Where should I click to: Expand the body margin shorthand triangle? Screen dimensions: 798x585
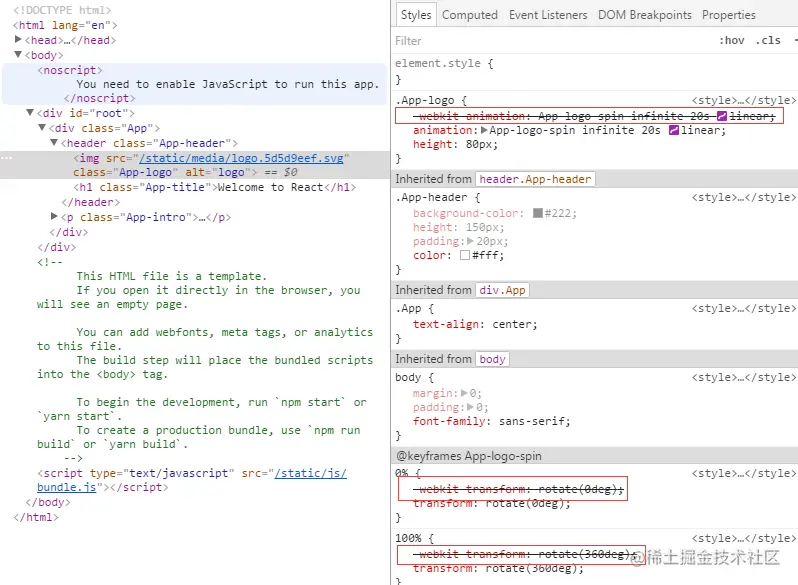464,393
